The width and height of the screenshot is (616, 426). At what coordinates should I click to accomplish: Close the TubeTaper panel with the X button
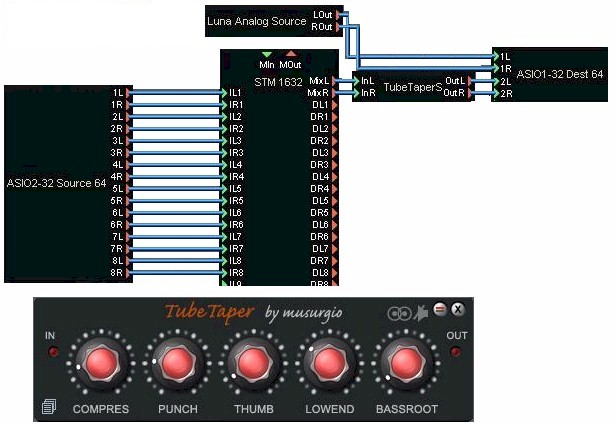[x=457, y=309]
